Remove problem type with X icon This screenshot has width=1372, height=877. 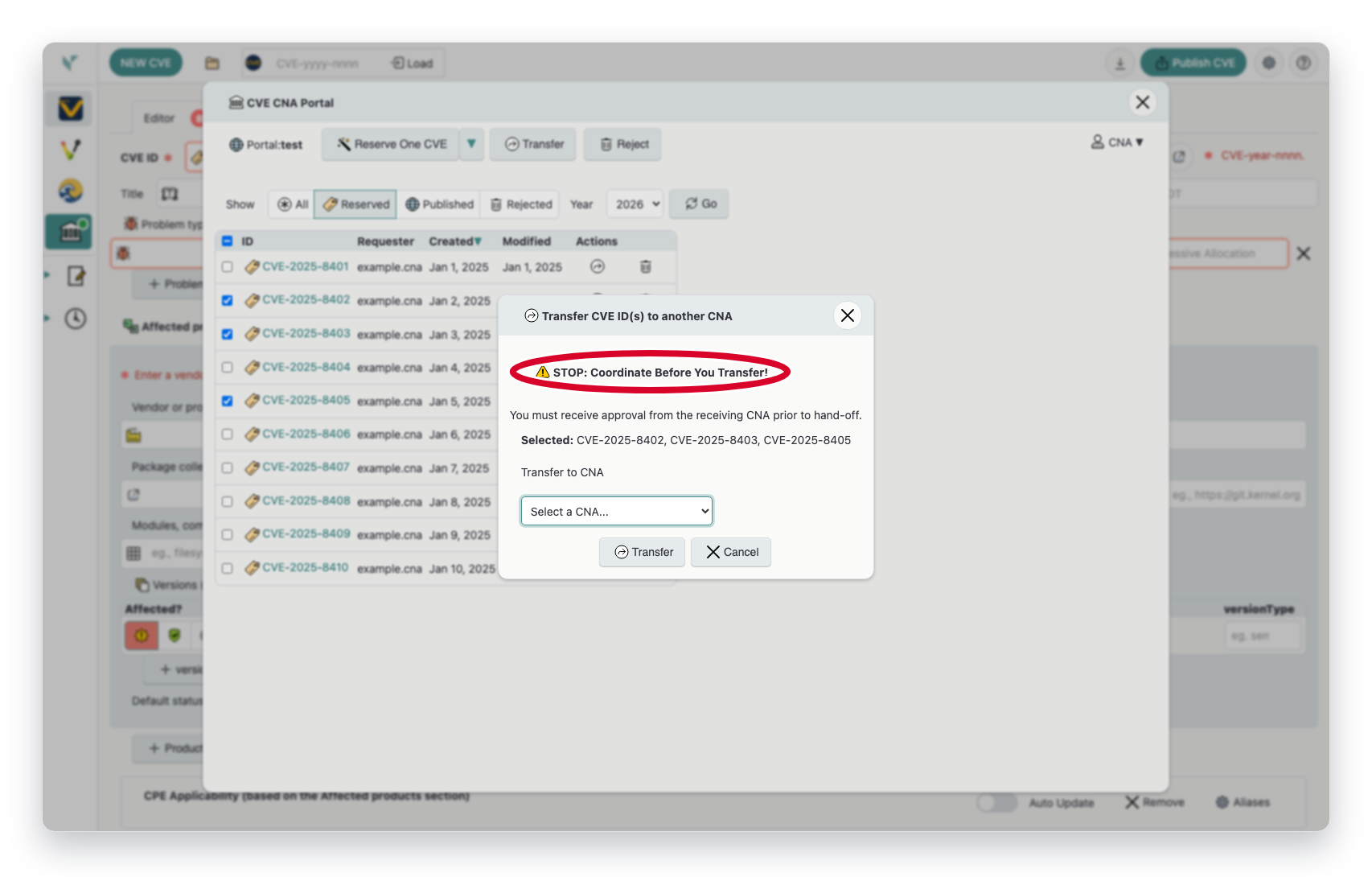click(x=1304, y=253)
